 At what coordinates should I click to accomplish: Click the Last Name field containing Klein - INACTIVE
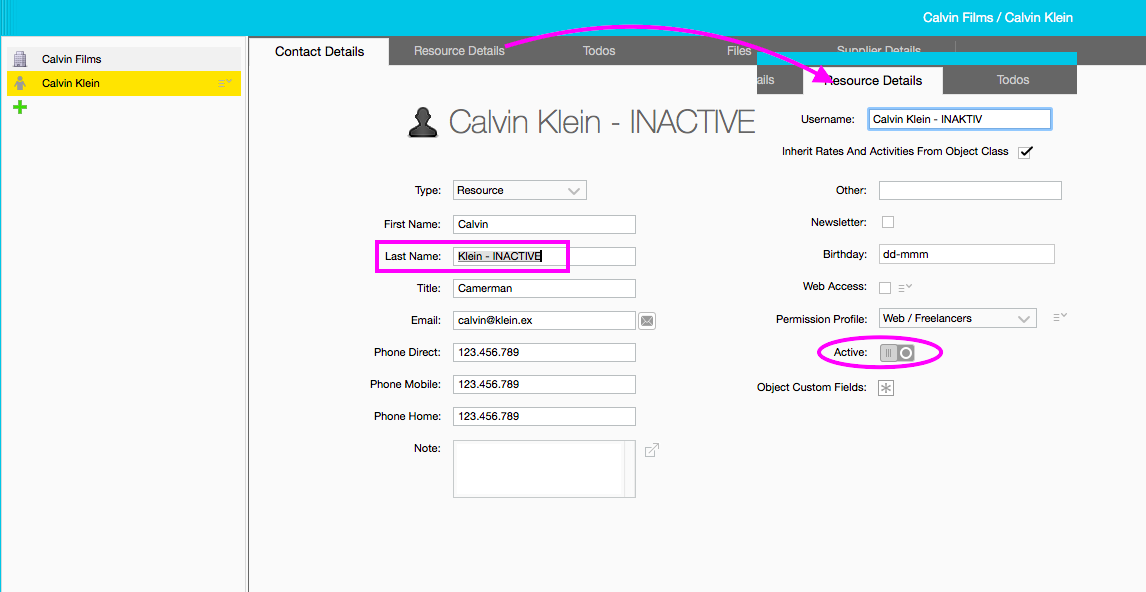click(x=544, y=257)
